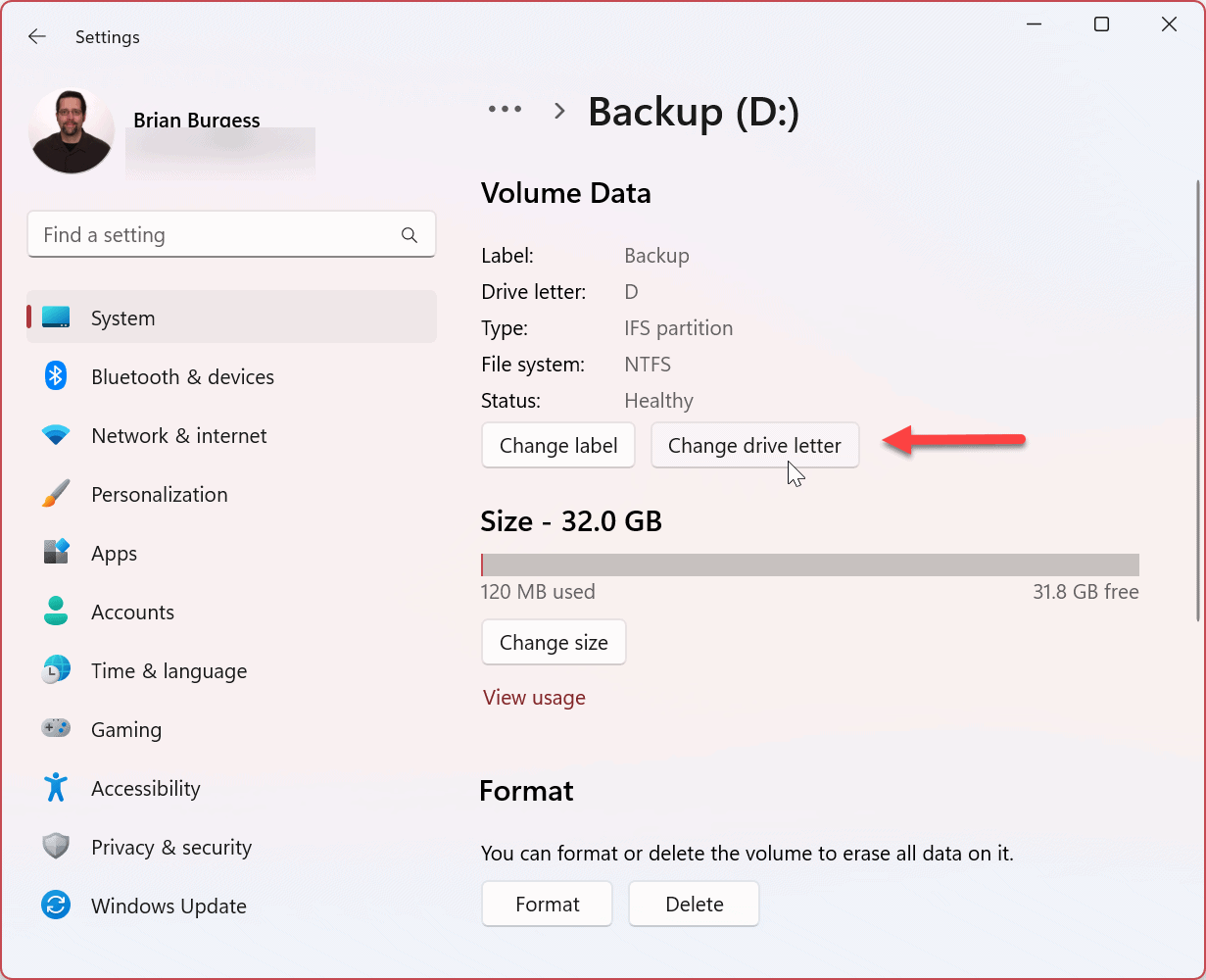Click the search magnifier icon

[x=410, y=235]
